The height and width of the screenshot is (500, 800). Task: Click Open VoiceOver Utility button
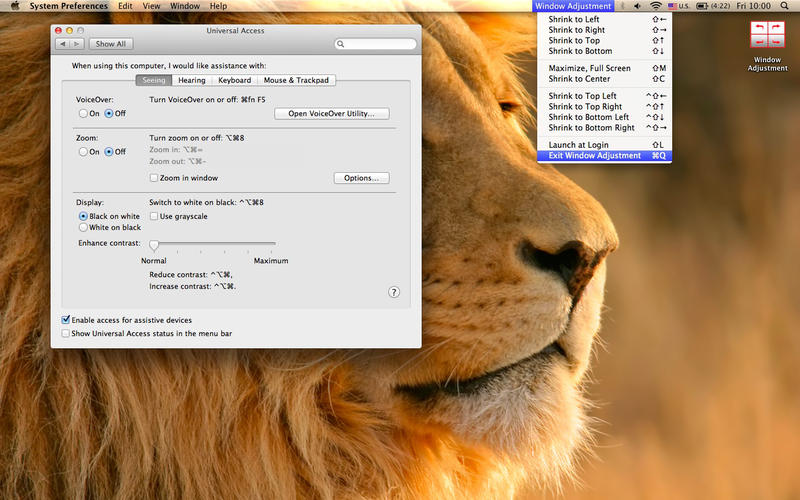click(331, 114)
